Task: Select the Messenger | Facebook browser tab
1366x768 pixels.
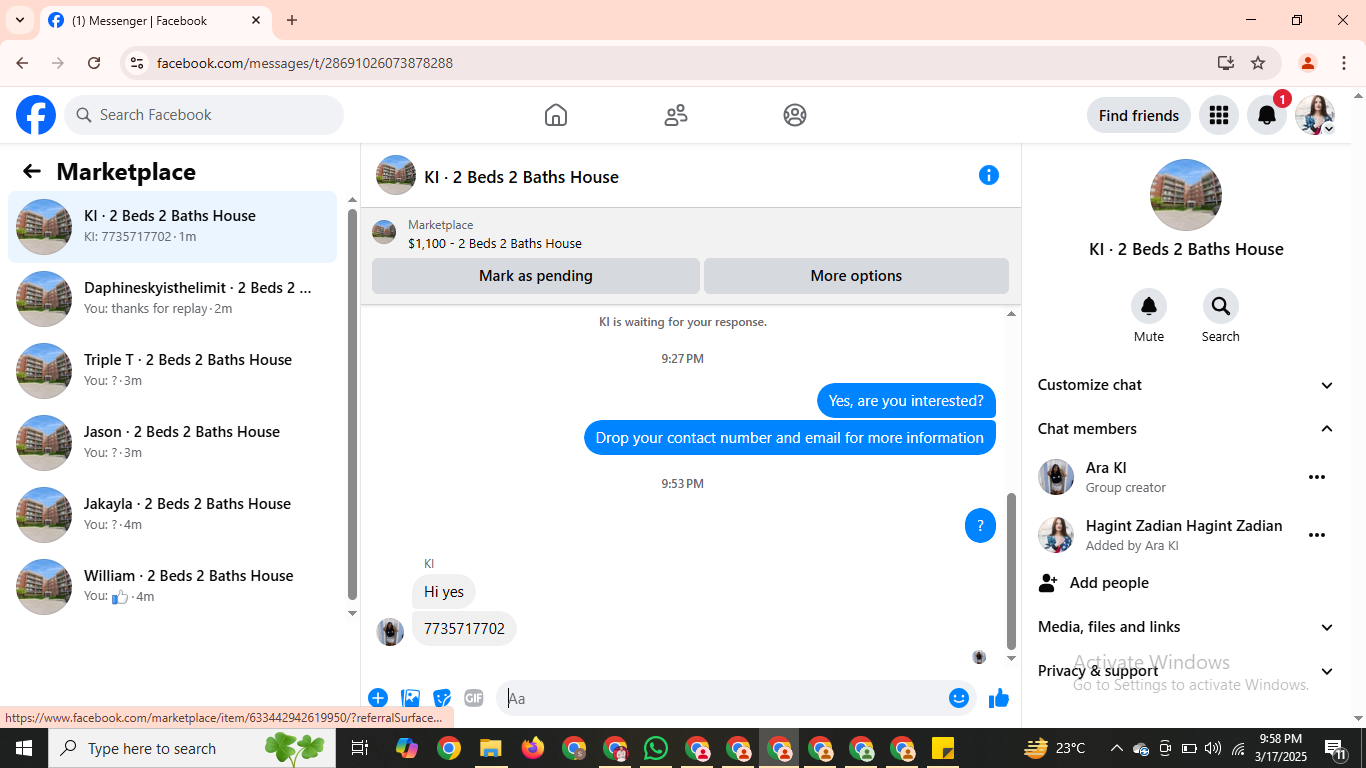Action: tap(155, 20)
